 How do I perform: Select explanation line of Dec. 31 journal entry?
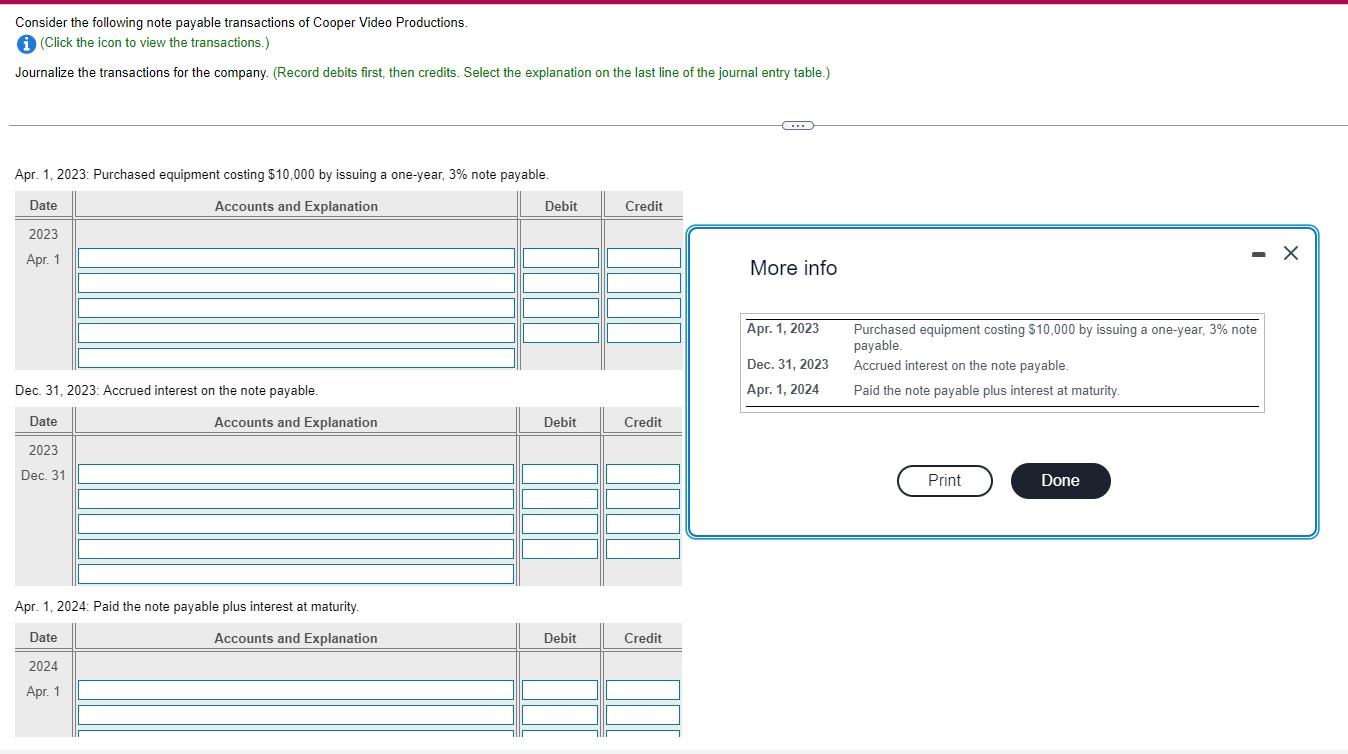click(295, 573)
